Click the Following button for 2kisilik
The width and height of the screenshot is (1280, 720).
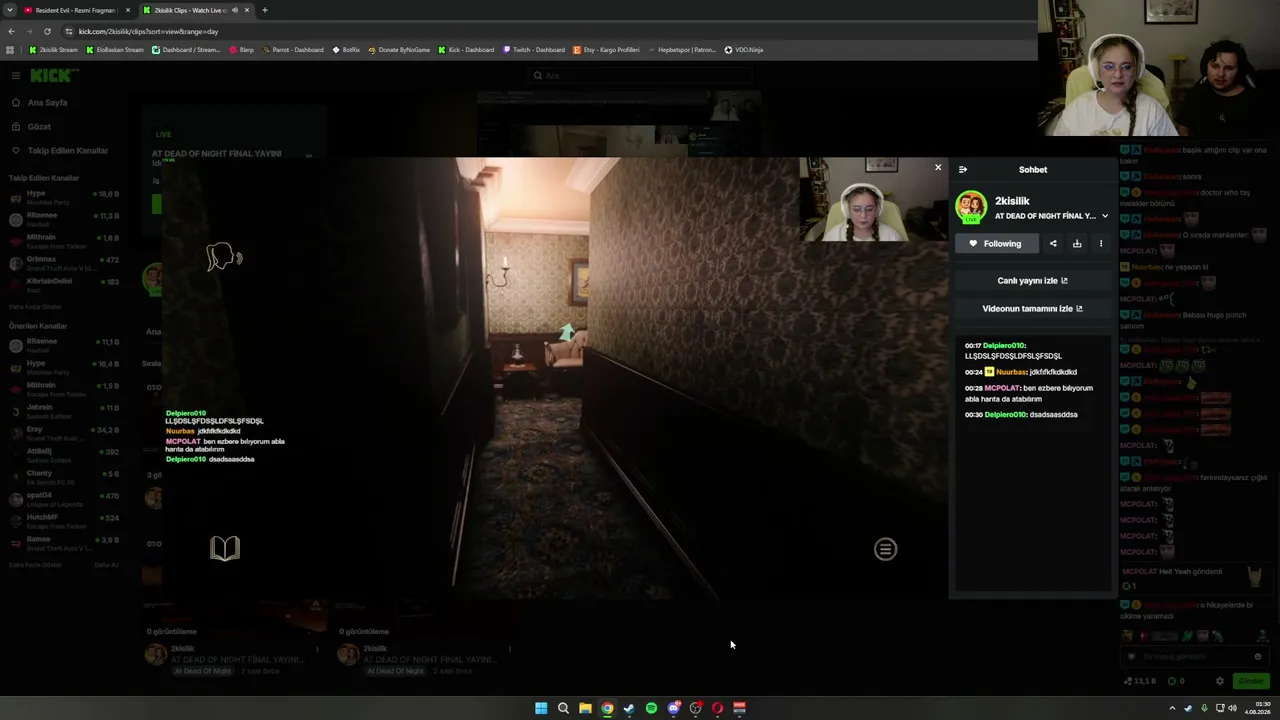click(x=996, y=244)
